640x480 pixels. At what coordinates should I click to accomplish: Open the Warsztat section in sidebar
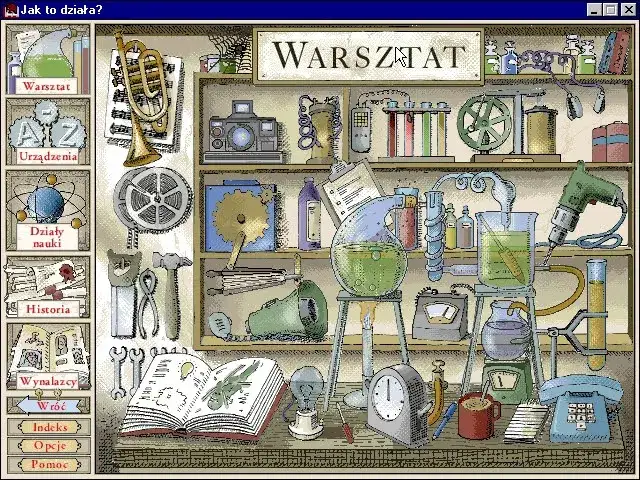coord(47,60)
